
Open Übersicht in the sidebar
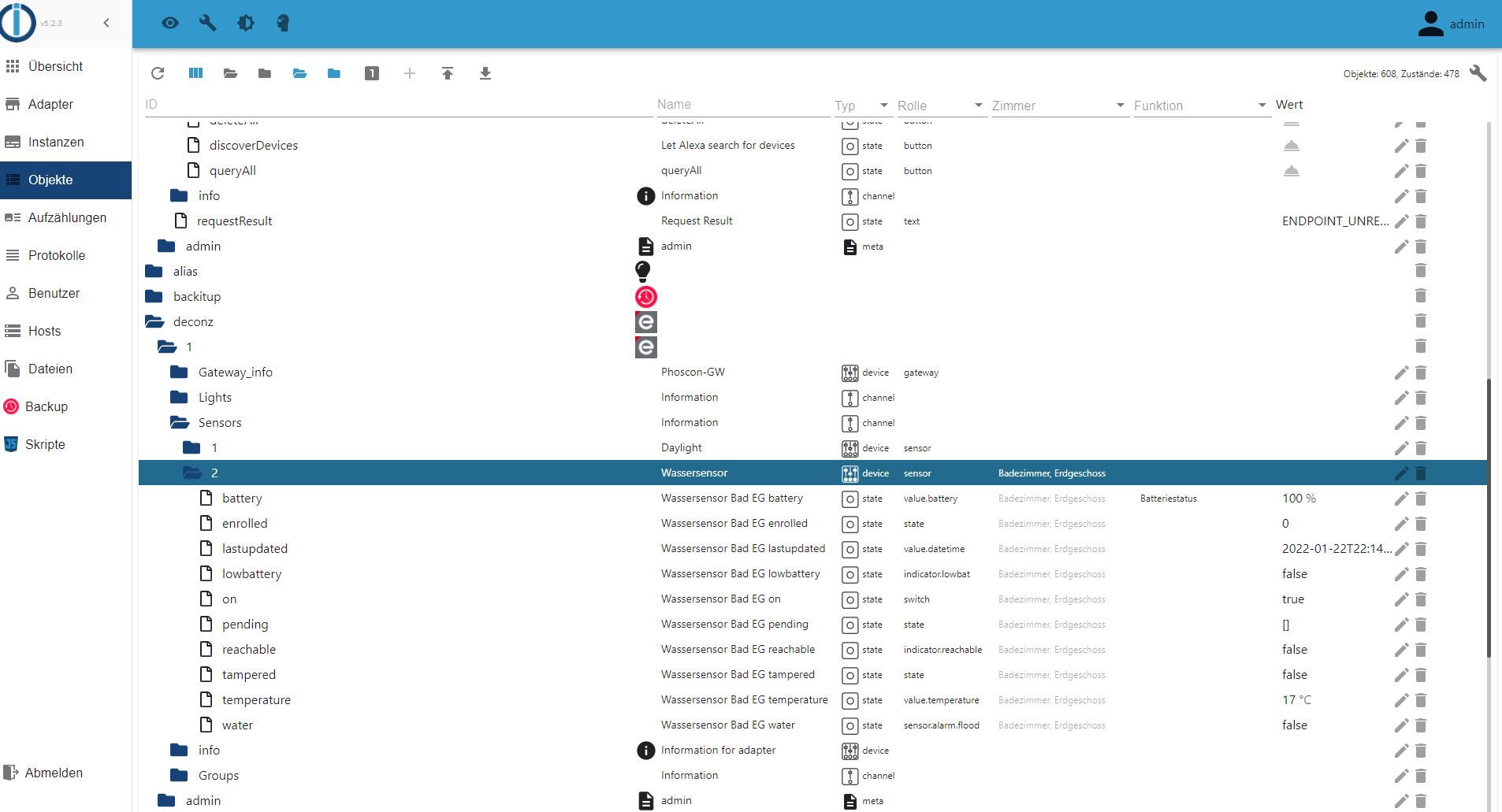pos(66,66)
